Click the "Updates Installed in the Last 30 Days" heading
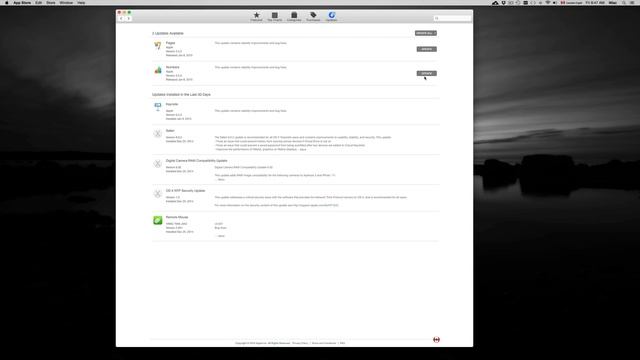 click(x=181, y=94)
